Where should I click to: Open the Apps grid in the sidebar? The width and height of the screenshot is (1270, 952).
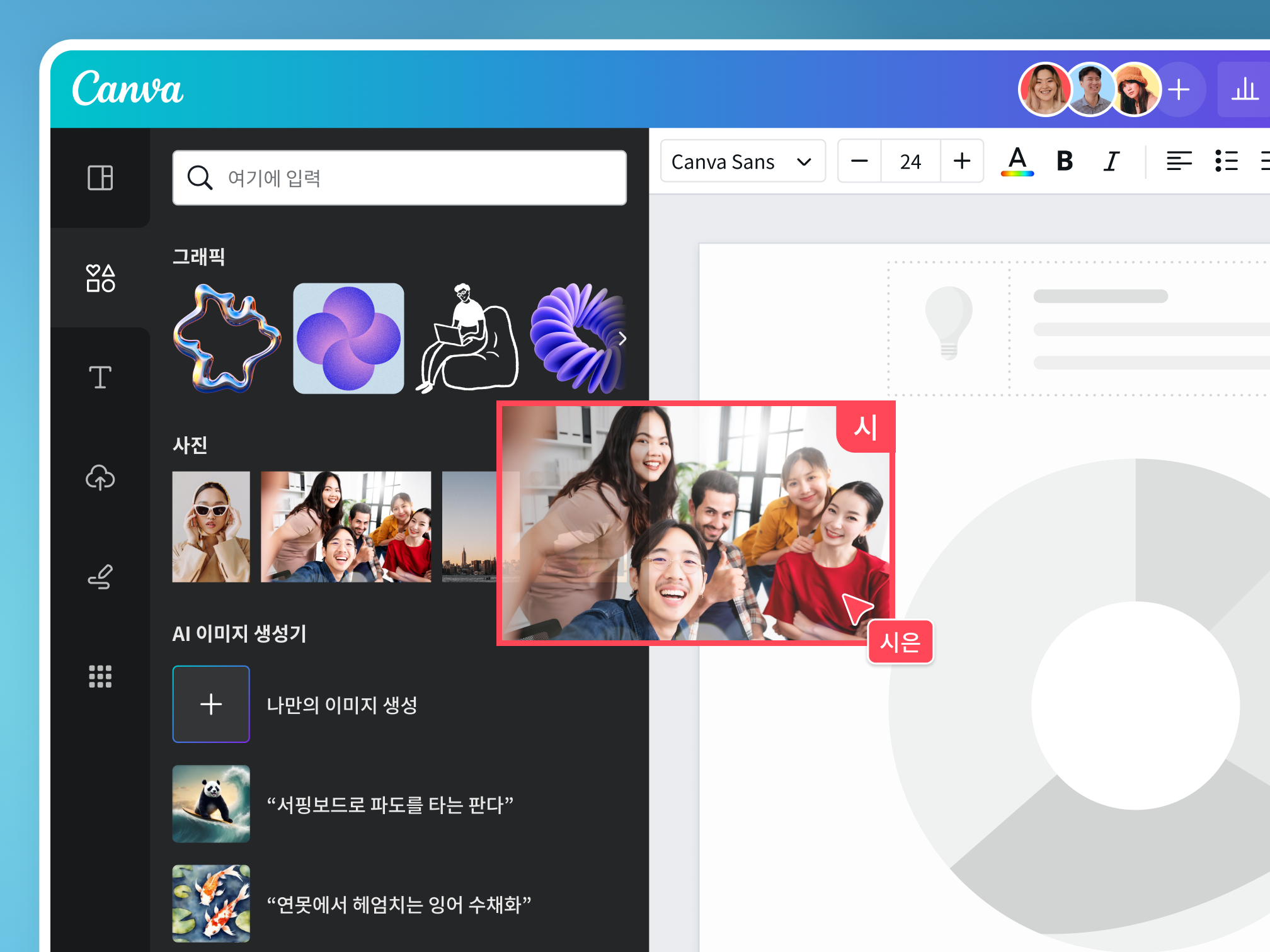tap(100, 676)
